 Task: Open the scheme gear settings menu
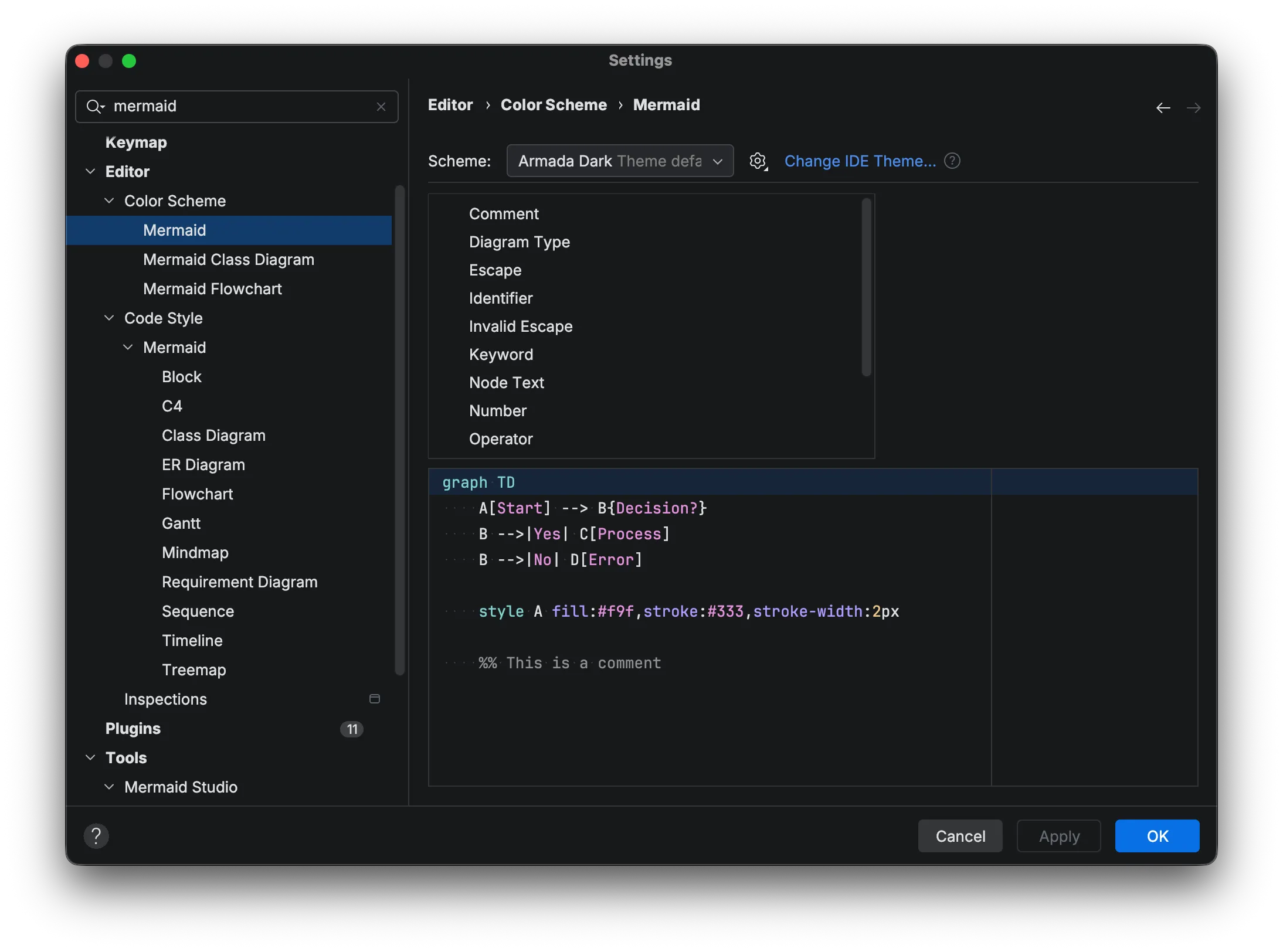coord(758,161)
